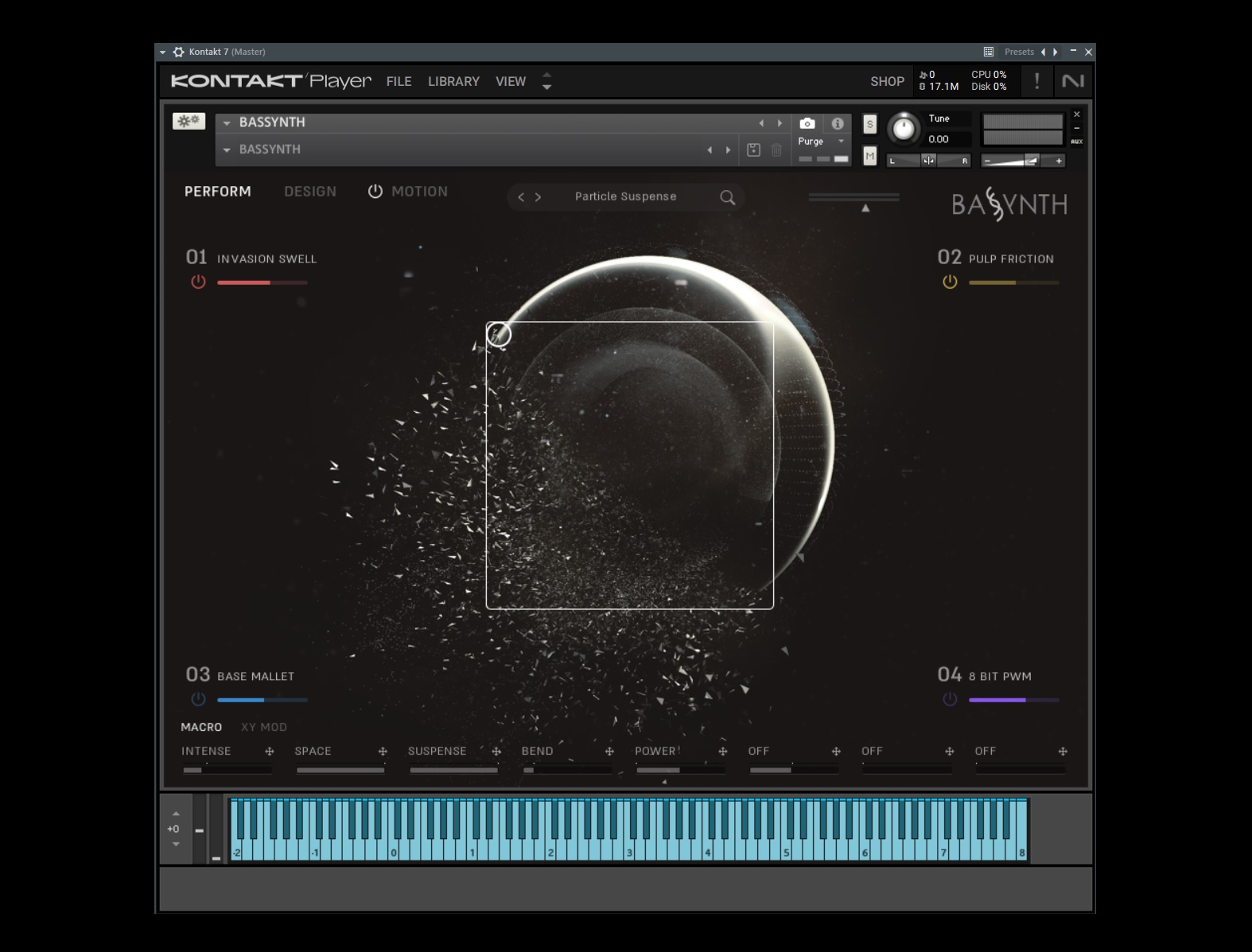Click the Particle Suspense preset name
This screenshot has height=952, width=1252.
626,196
